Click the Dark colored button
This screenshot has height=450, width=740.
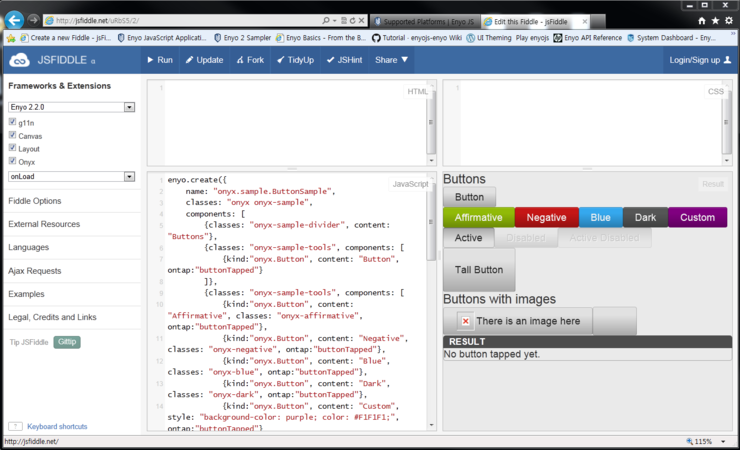645,217
